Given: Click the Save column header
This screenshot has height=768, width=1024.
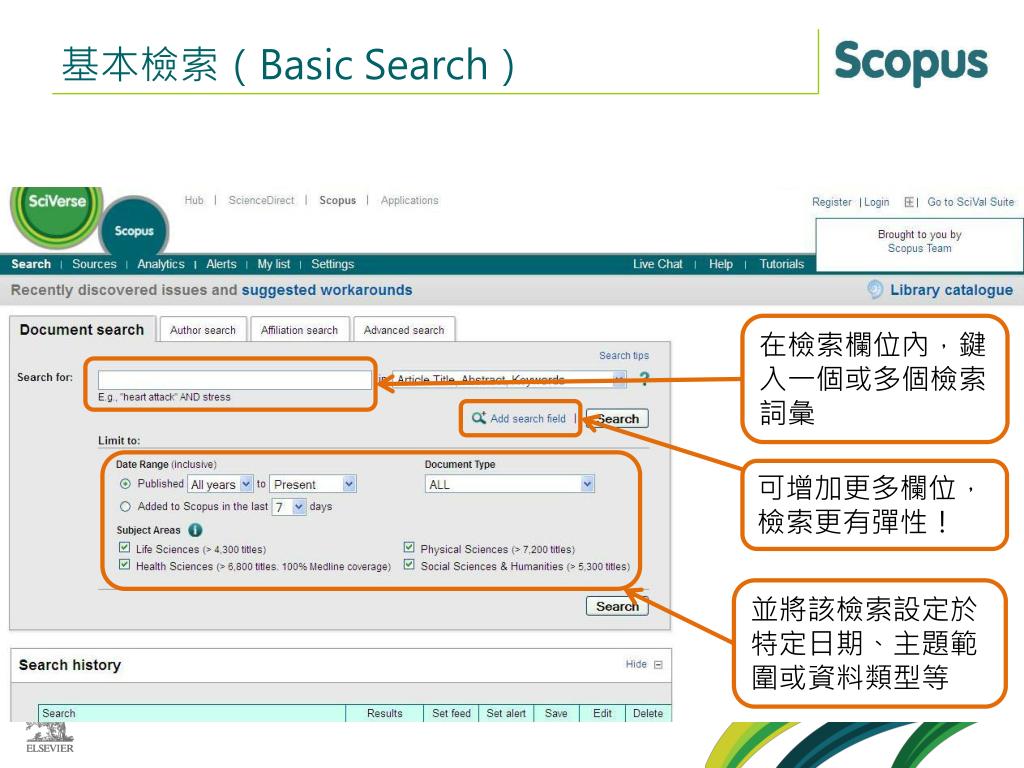Looking at the screenshot, I should pyautogui.click(x=556, y=713).
